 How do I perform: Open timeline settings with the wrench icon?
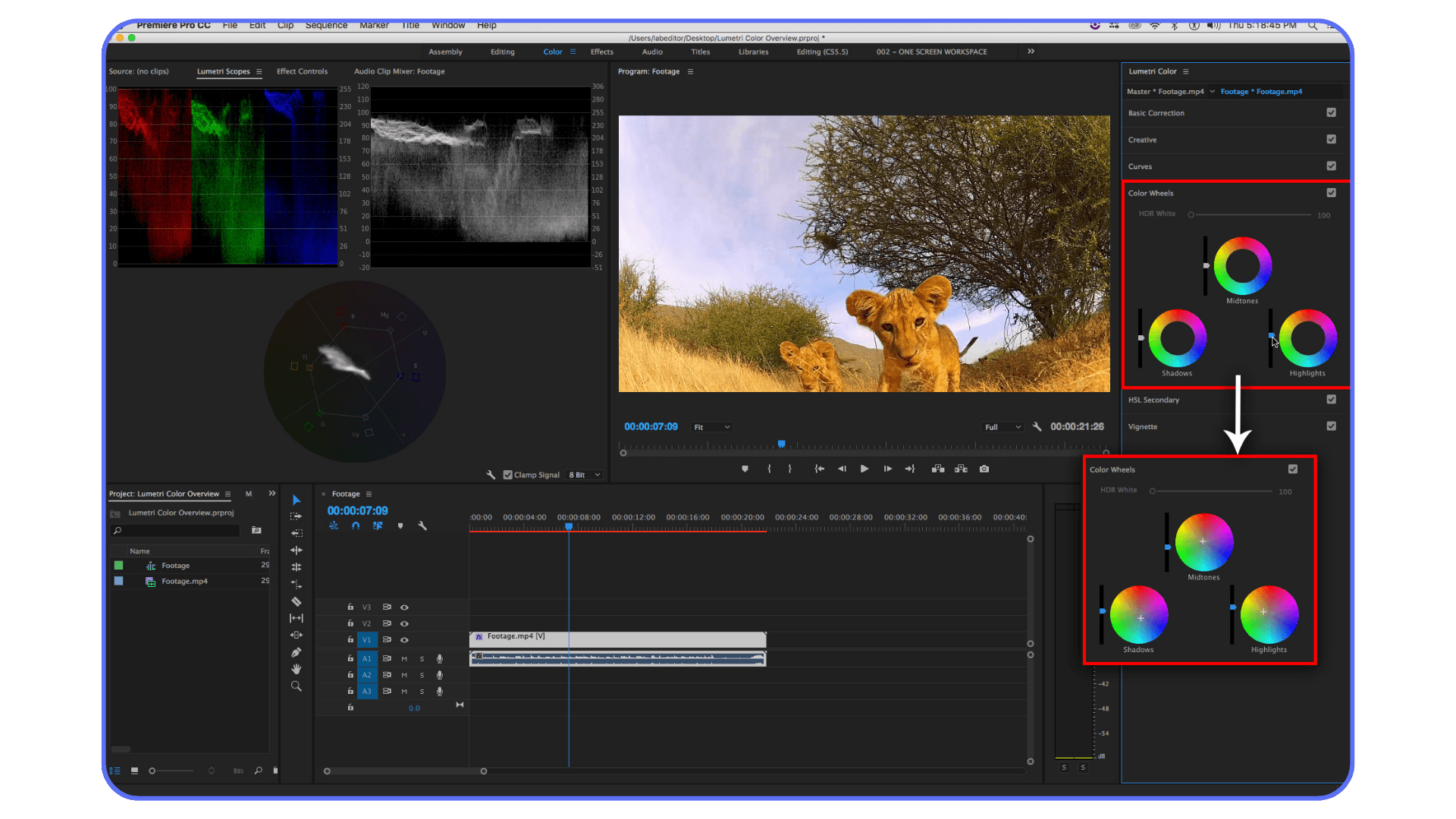[x=422, y=526]
